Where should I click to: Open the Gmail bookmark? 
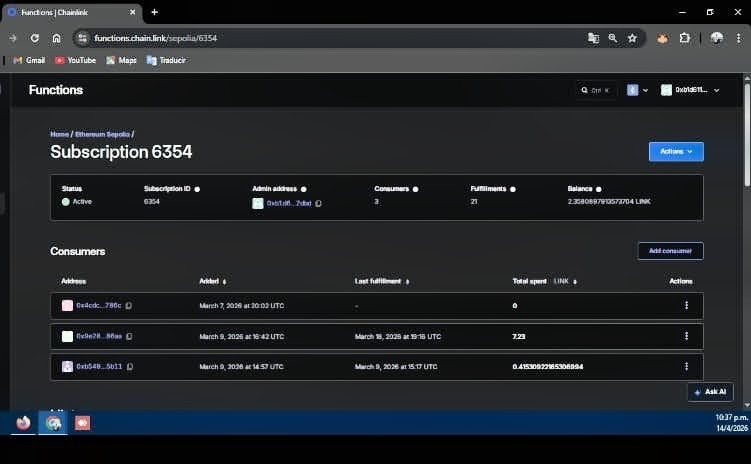(x=29, y=60)
